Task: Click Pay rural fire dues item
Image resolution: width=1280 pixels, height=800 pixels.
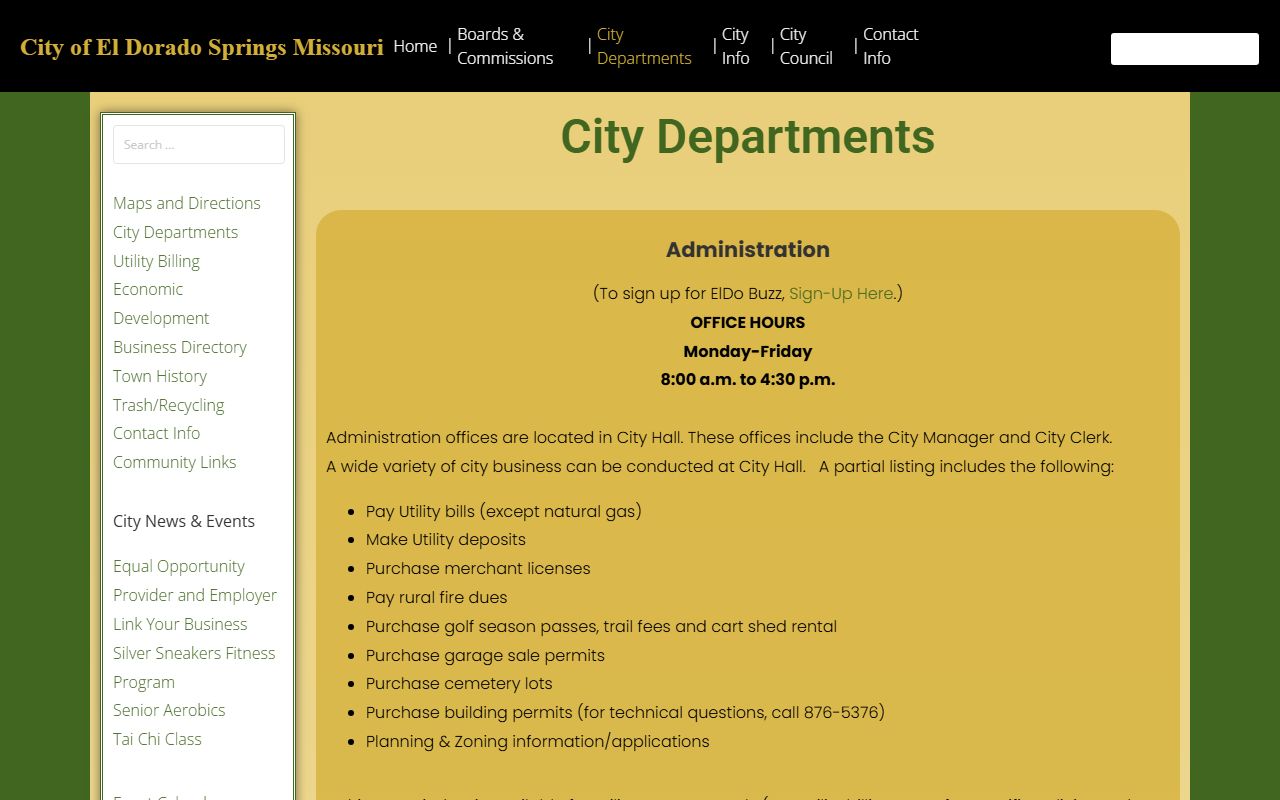Action: (437, 597)
